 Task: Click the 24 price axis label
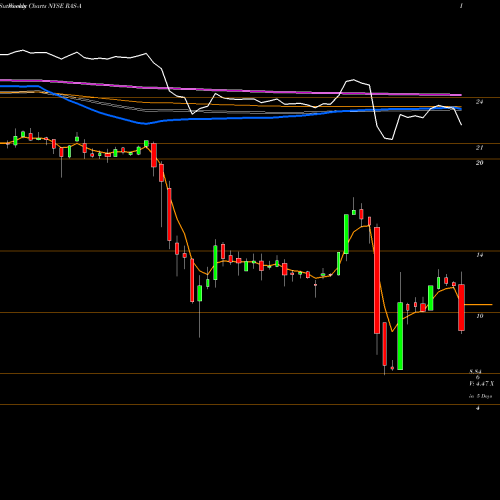coord(479,102)
